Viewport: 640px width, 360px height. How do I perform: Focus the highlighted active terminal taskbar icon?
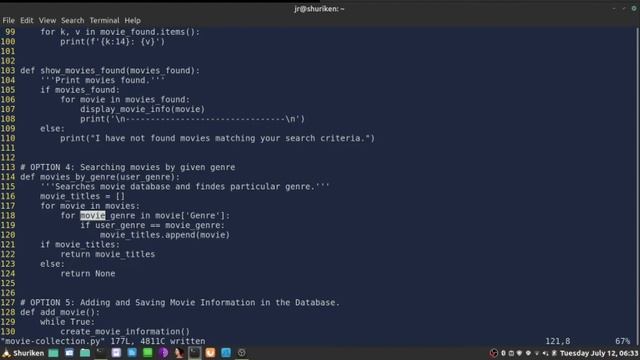(x=195, y=353)
